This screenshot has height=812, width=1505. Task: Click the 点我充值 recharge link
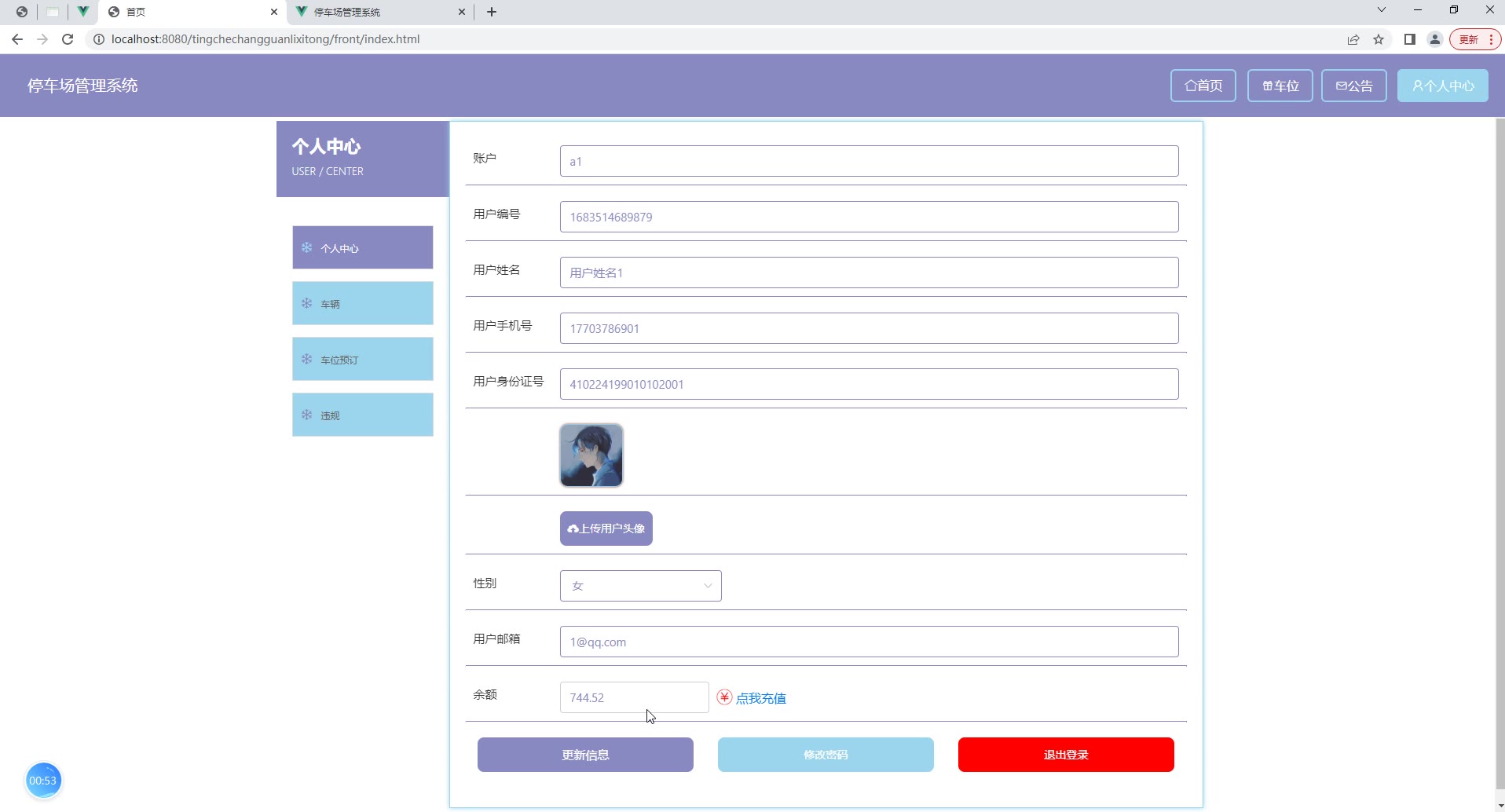click(760, 698)
